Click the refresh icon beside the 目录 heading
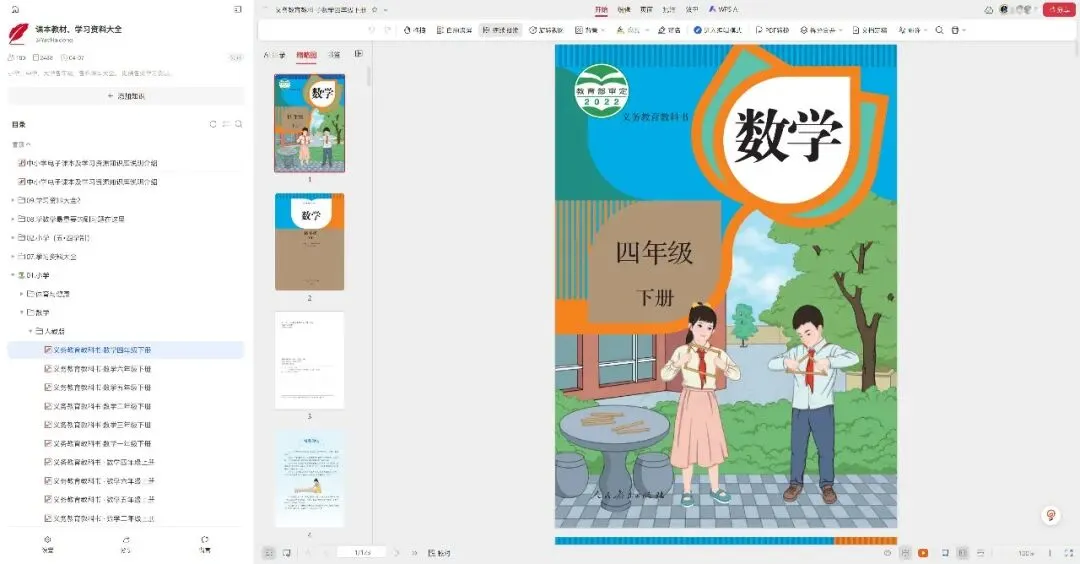 (x=213, y=125)
